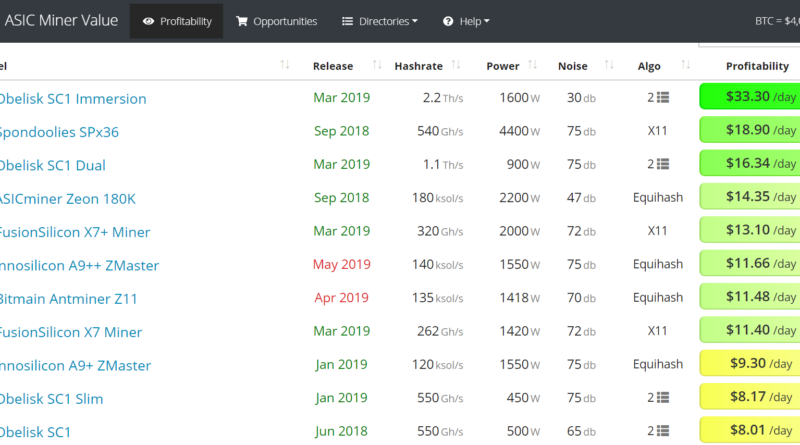Screen dimensions: 800x445
Task: Click Jun 2018 release date cell
Action: point(341,431)
